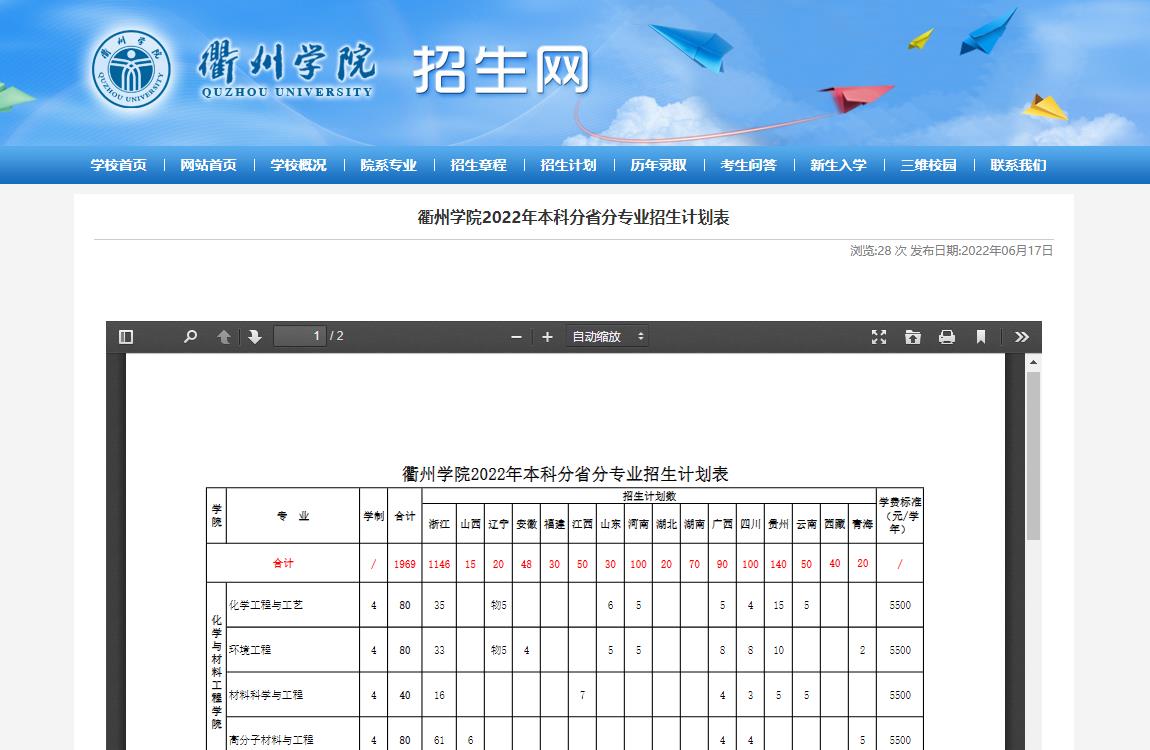Click the 西藏 column header

click(835, 524)
